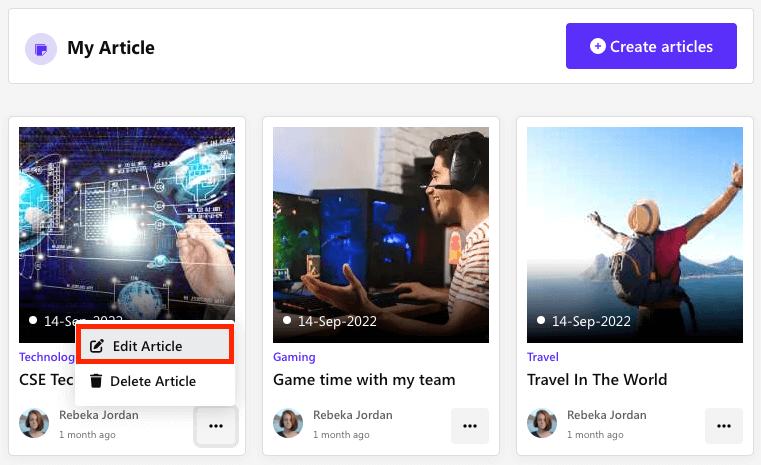Viewport: 761px width, 465px height.
Task: Collapse the three-dots menu on first card
Action: [216, 426]
